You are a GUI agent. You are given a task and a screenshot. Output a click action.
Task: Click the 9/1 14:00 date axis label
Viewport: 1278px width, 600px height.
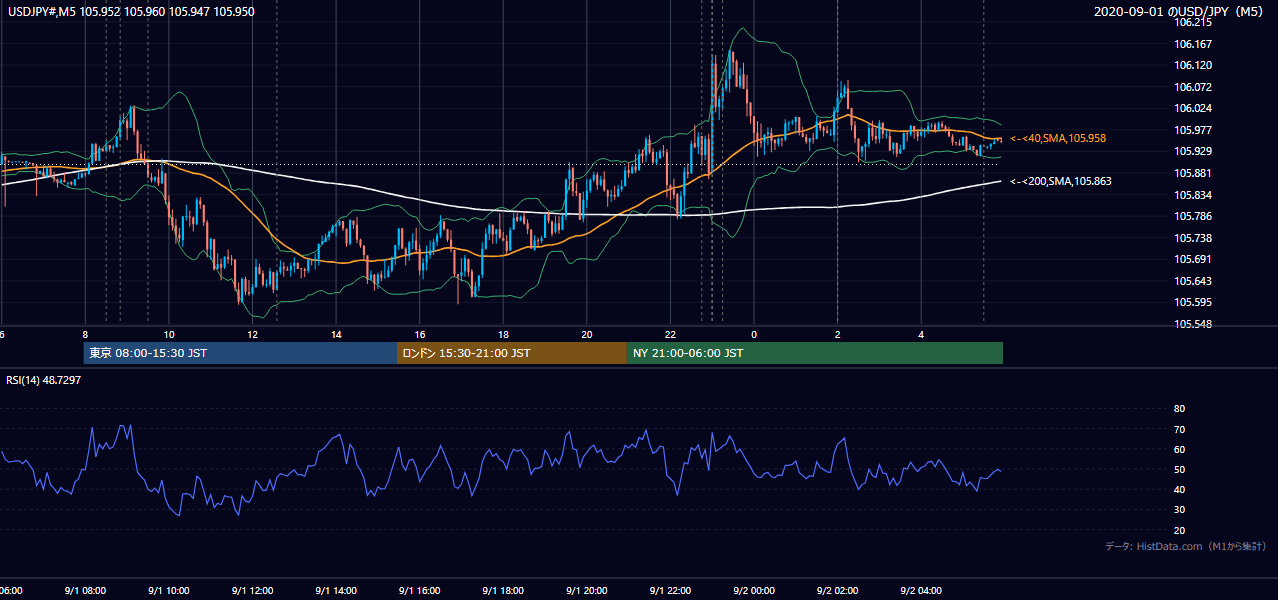[336, 591]
